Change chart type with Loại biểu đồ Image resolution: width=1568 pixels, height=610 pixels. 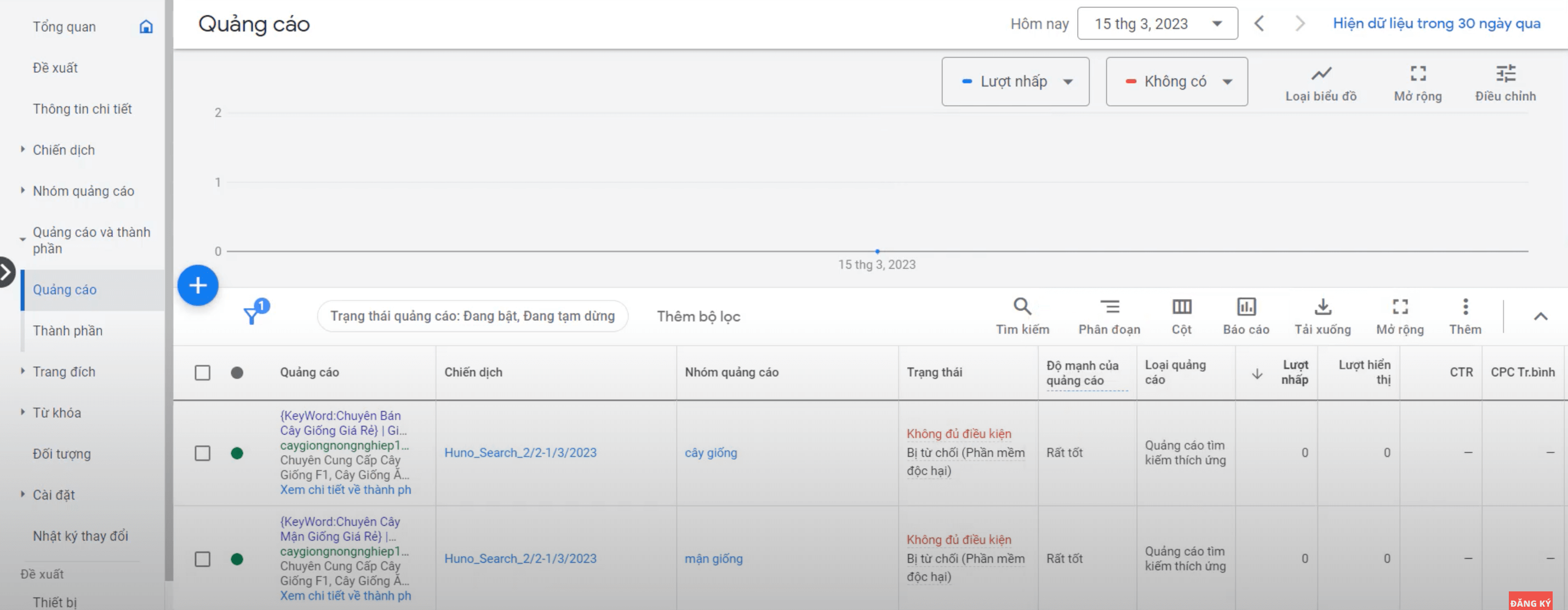[1321, 83]
